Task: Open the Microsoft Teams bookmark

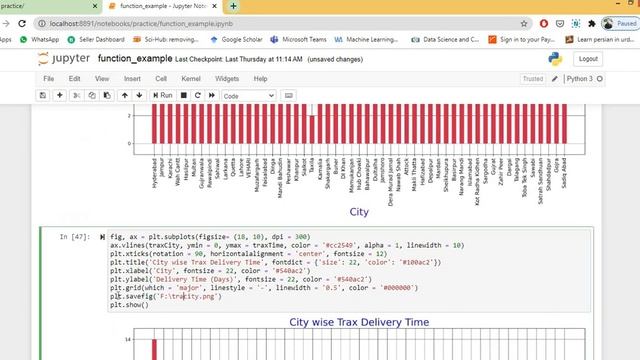Action: pyautogui.click(x=298, y=40)
